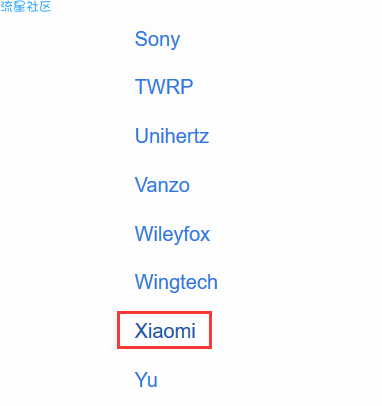
Task: Pick Vanzo in the manufacturer list
Action: 162,185
